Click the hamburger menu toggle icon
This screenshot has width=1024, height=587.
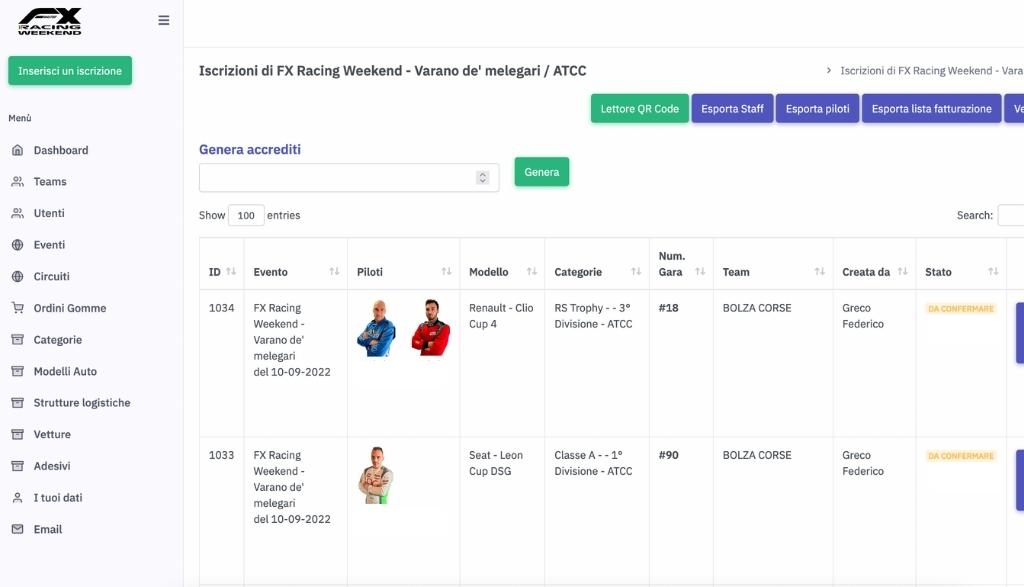click(x=164, y=20)
